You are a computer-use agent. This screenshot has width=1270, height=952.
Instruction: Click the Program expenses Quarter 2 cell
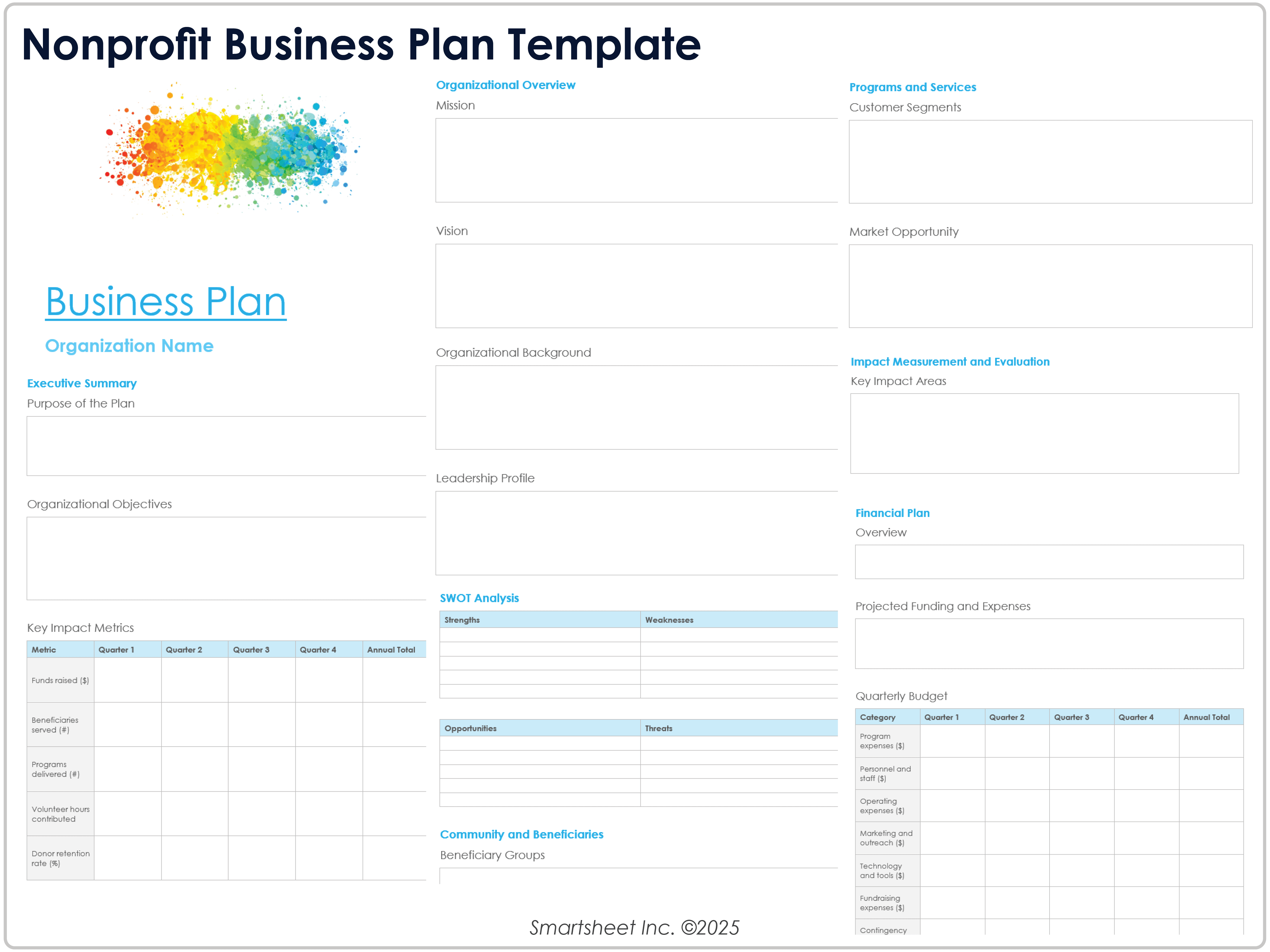point(1017,741)
